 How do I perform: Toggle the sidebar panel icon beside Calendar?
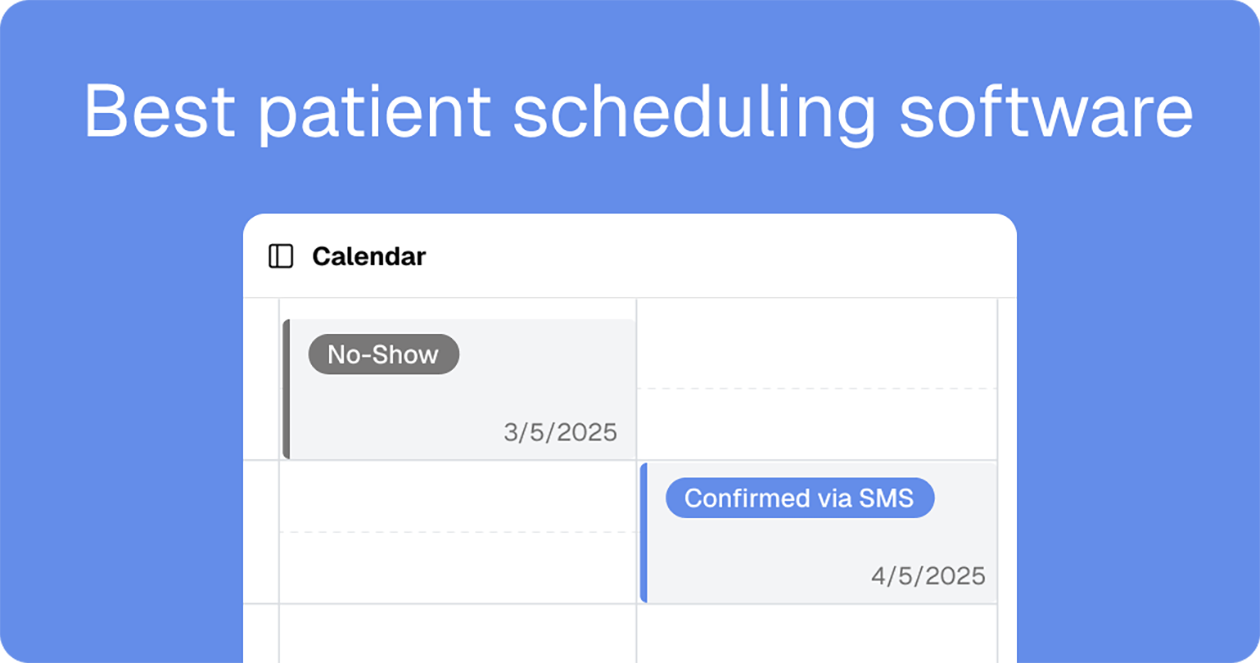[281, 257]
